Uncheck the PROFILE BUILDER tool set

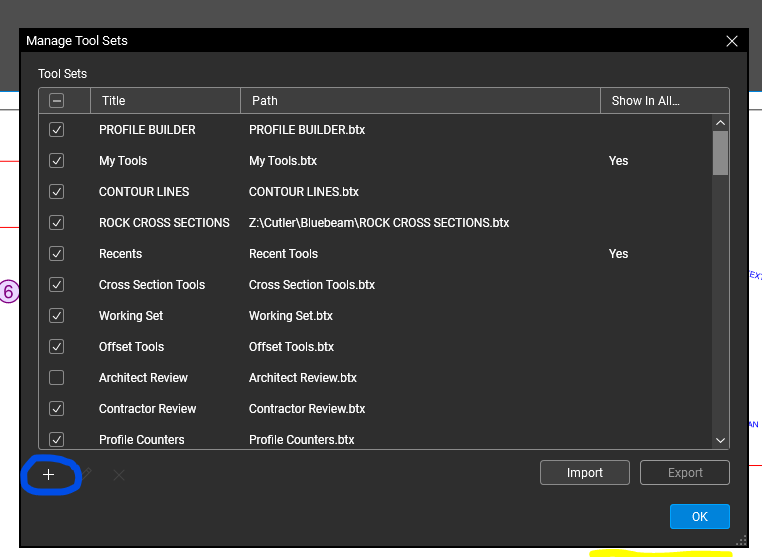click(x=56, y=130)
